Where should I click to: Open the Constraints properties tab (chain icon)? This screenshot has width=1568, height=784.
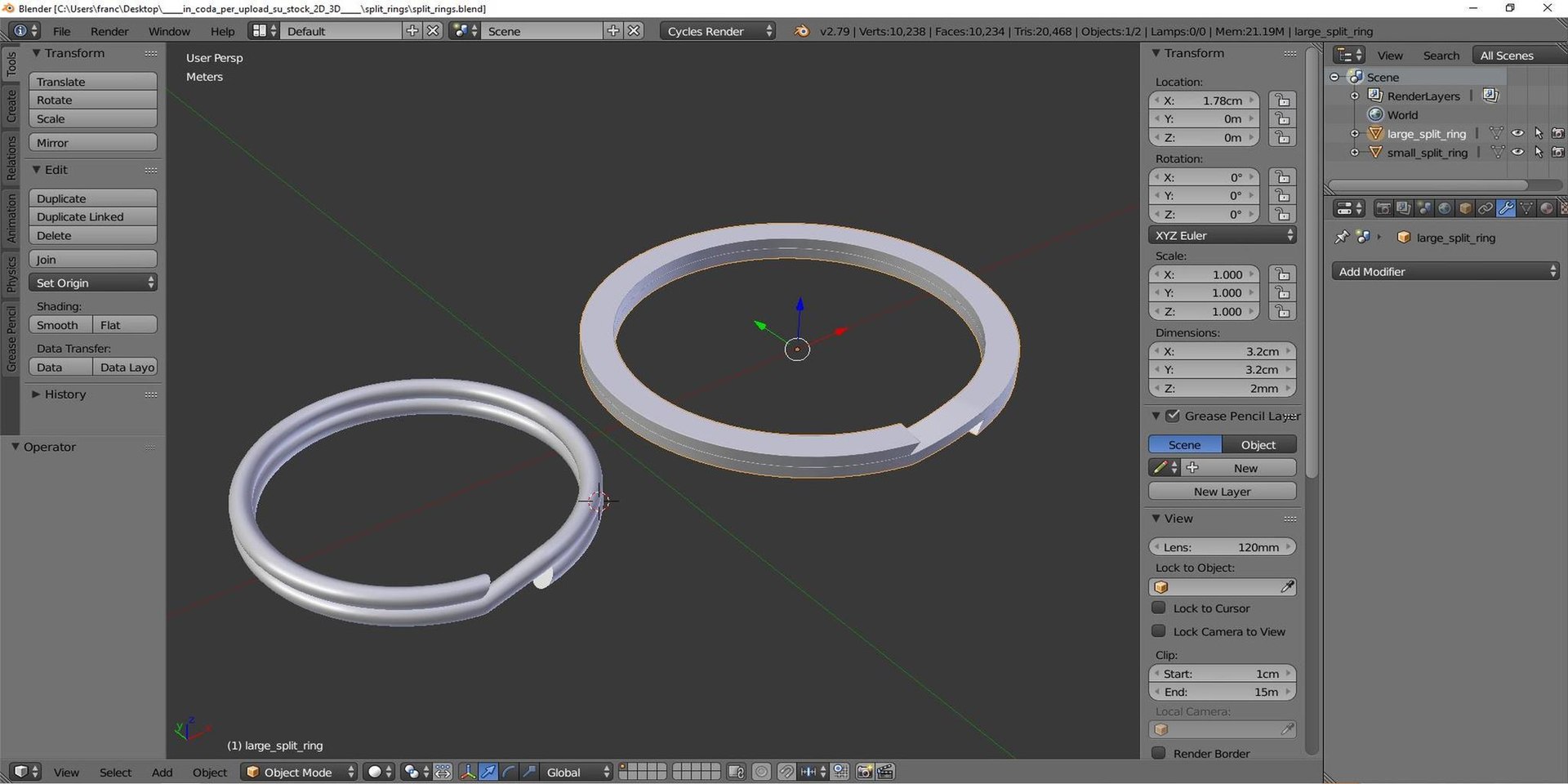[1486, 208]
